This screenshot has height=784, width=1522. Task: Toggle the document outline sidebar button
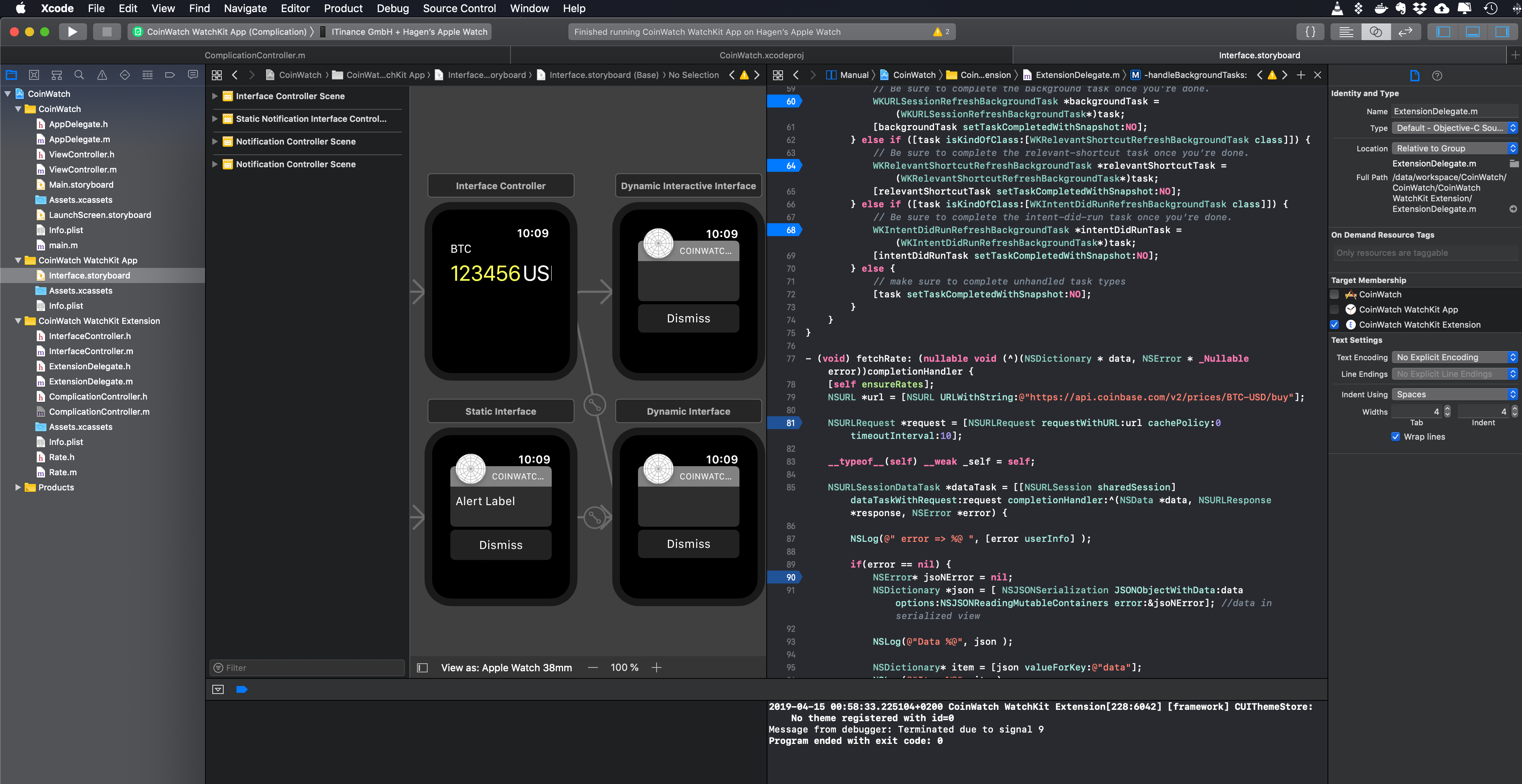pyautogui.click(x=422, y=667)
